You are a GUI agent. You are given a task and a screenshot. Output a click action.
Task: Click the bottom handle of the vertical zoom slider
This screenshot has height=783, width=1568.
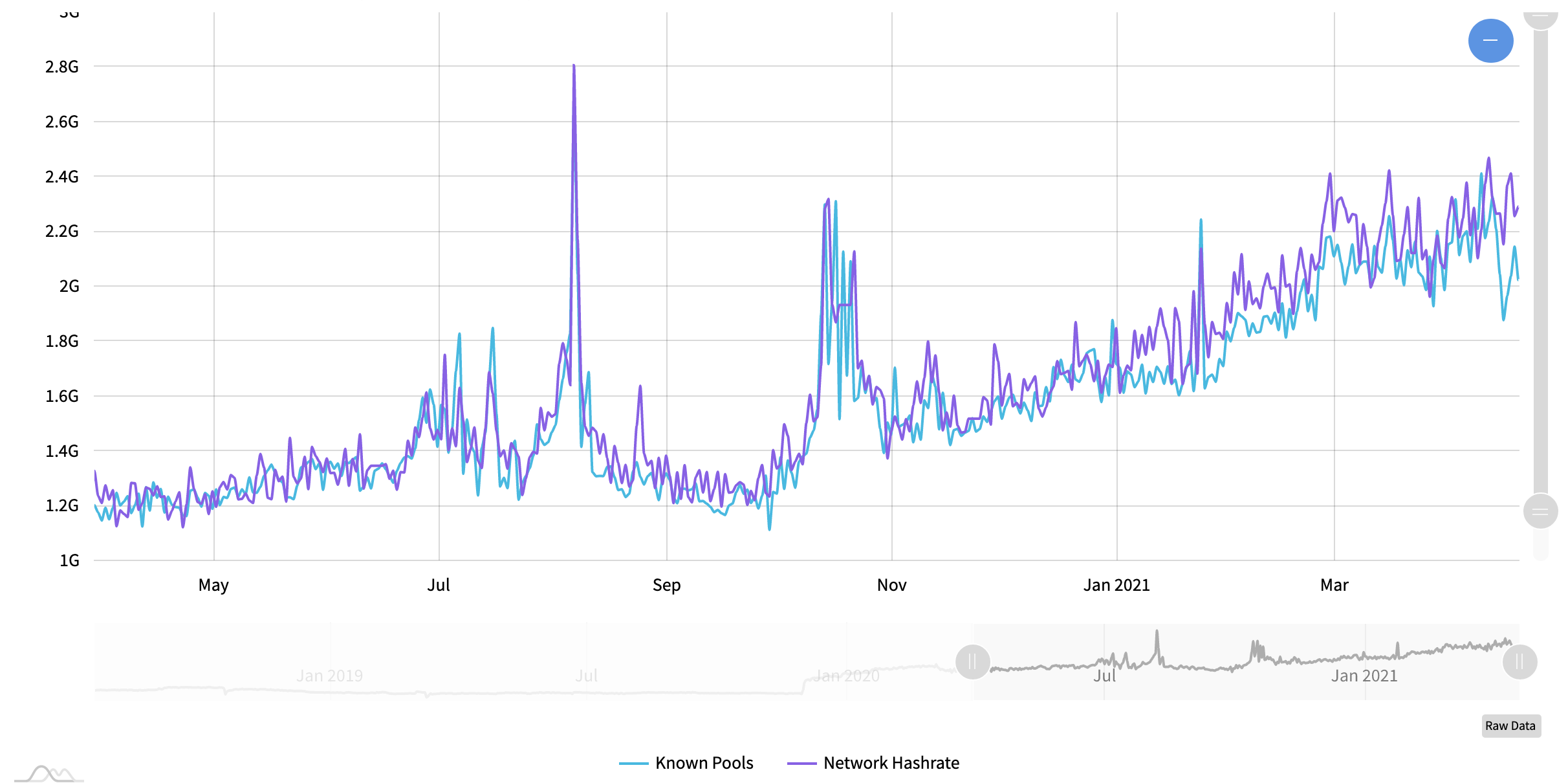1541,511
